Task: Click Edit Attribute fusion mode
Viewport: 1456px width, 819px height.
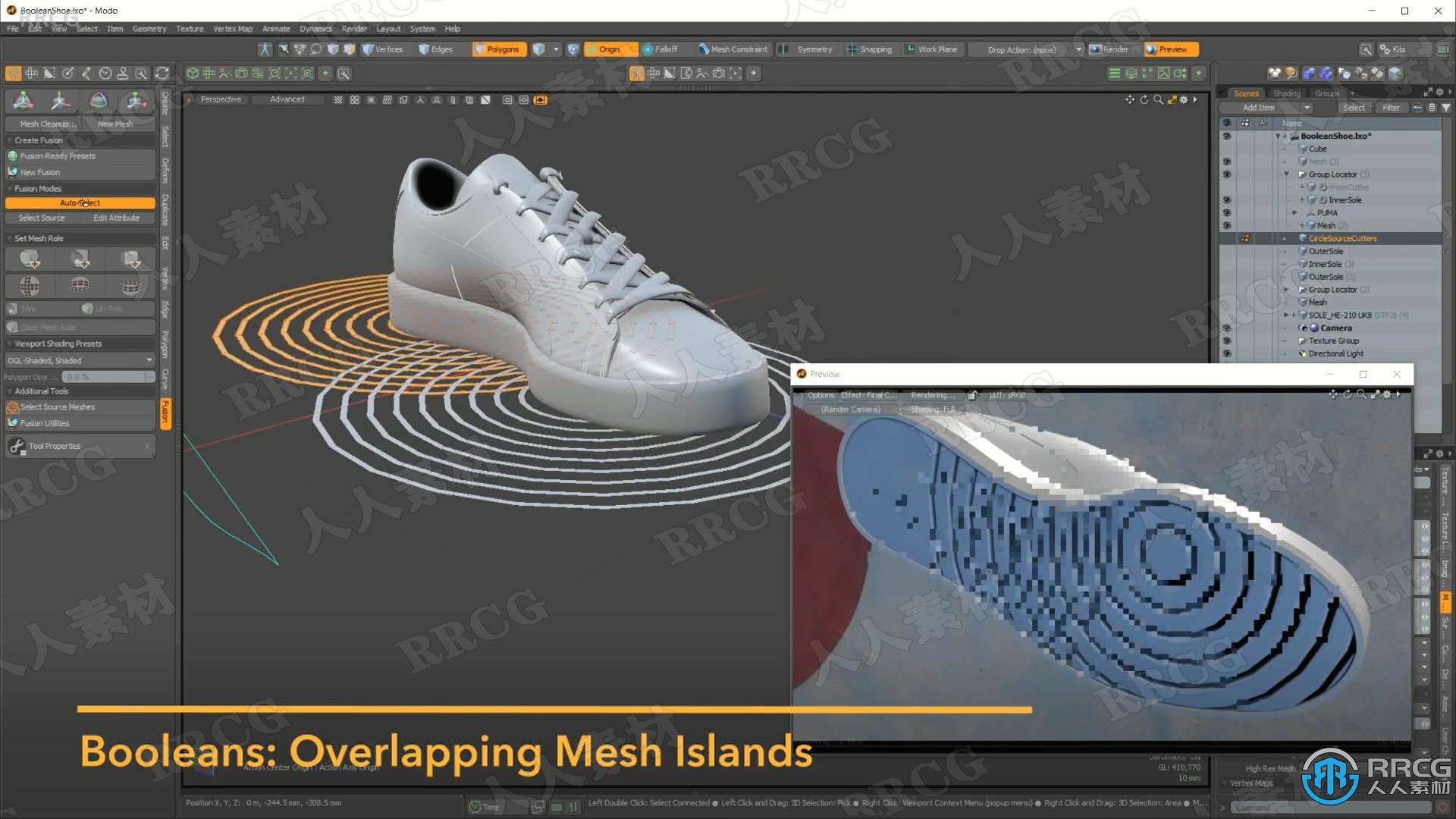Action: [116, 218]
